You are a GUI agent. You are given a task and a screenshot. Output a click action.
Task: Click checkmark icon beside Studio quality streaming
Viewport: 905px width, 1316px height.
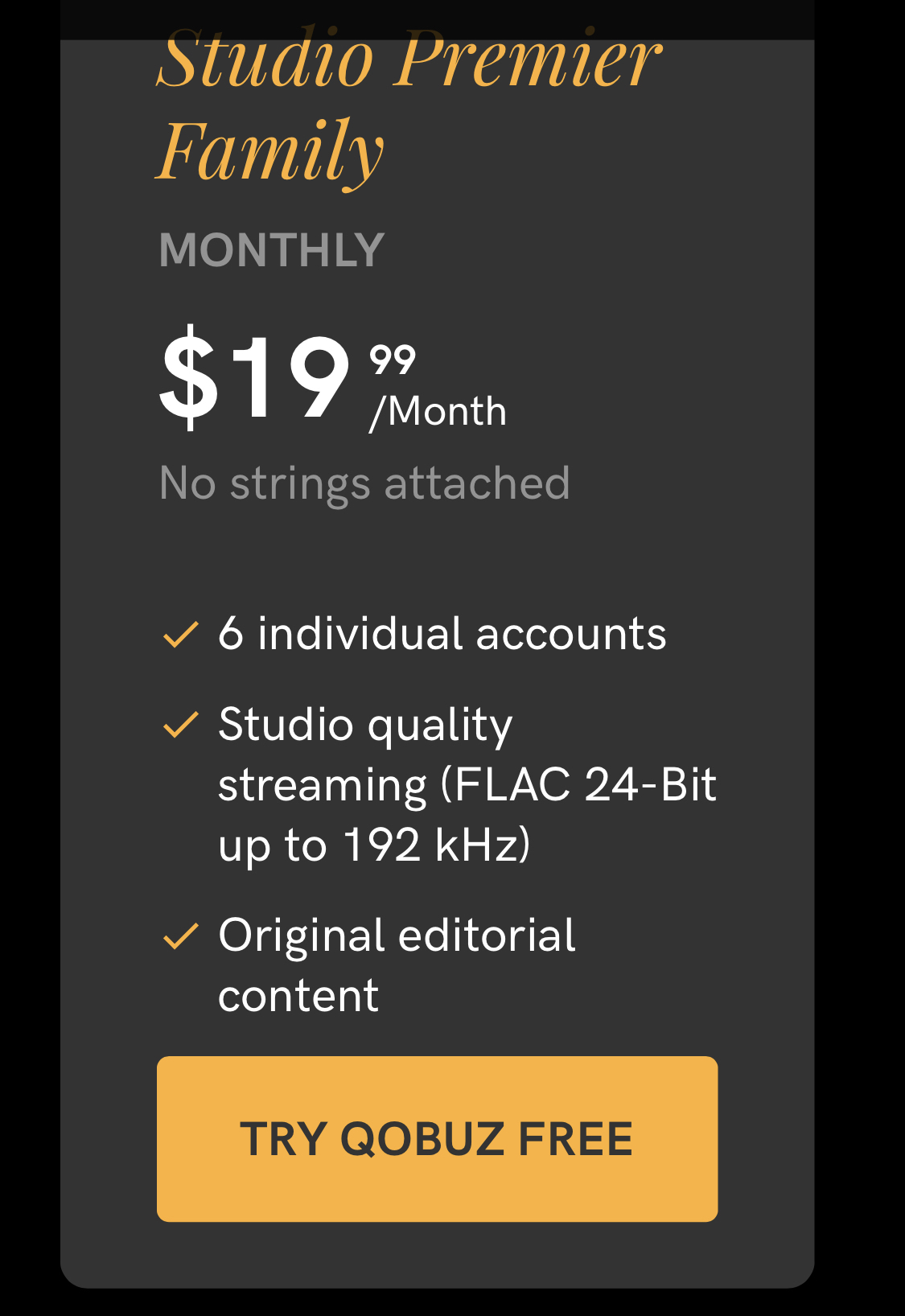pyautogui.click(x=180, y=724)
